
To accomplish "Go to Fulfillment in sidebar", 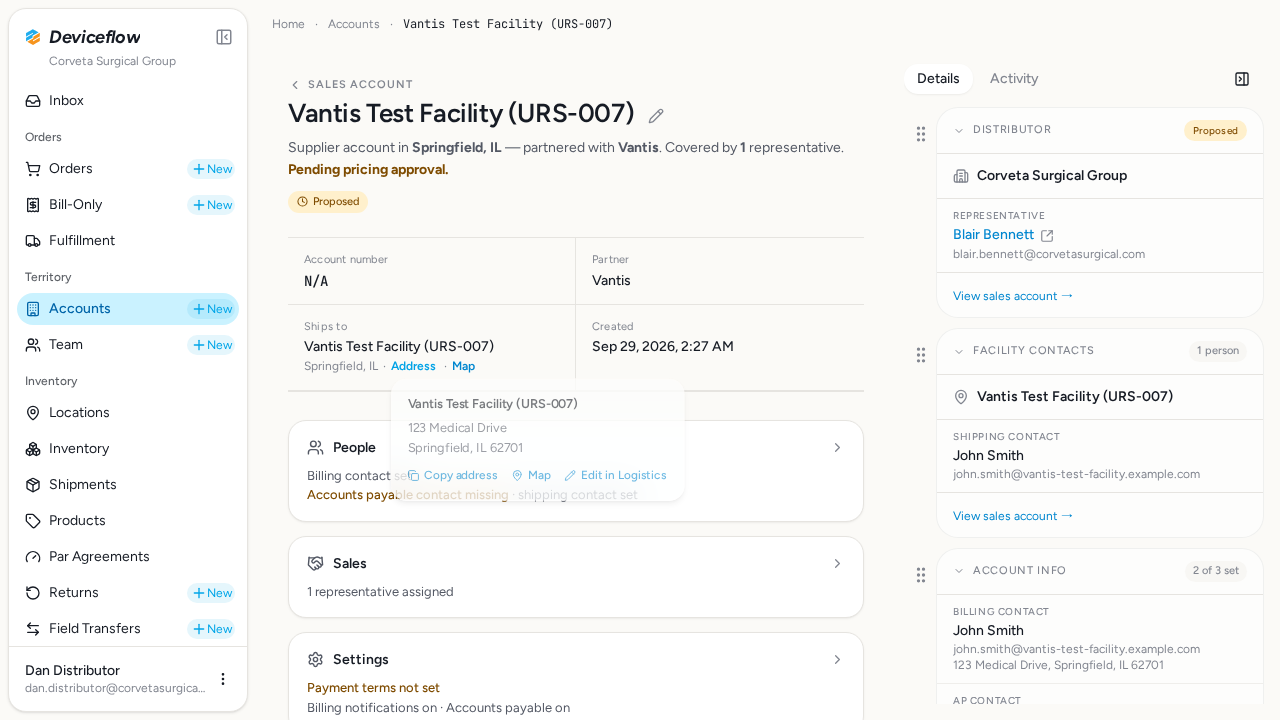I will point(128,241).
